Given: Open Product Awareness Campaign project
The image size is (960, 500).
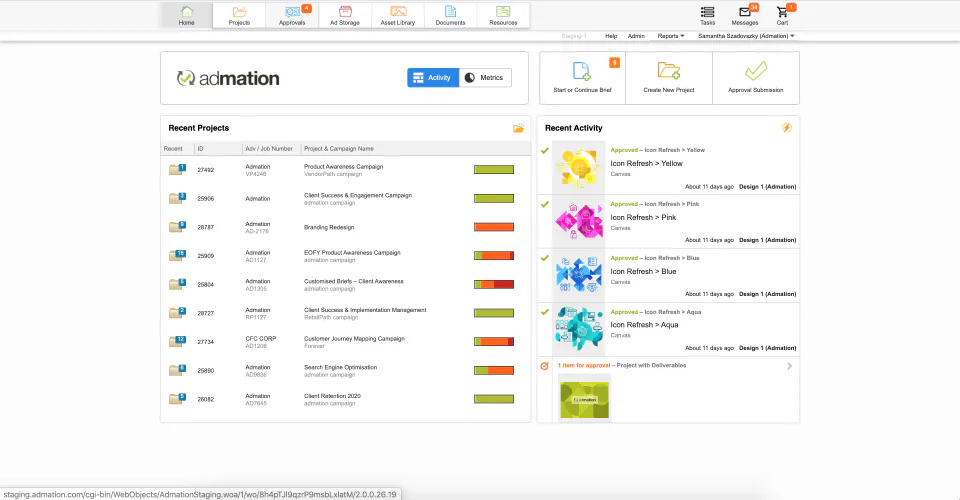Looking at the screenshot, I should (x=343, y=166).
